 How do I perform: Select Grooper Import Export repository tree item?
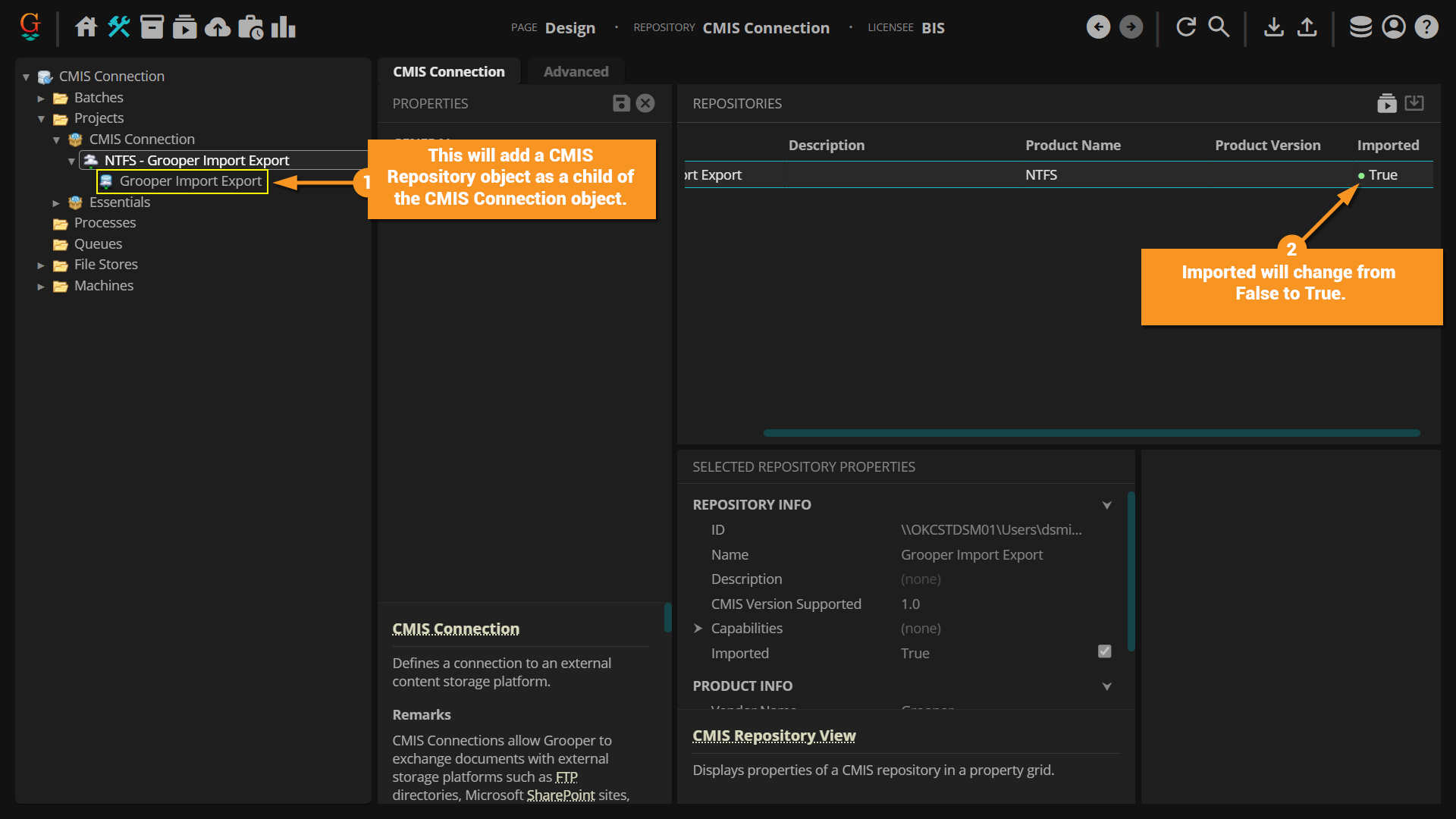190,181
